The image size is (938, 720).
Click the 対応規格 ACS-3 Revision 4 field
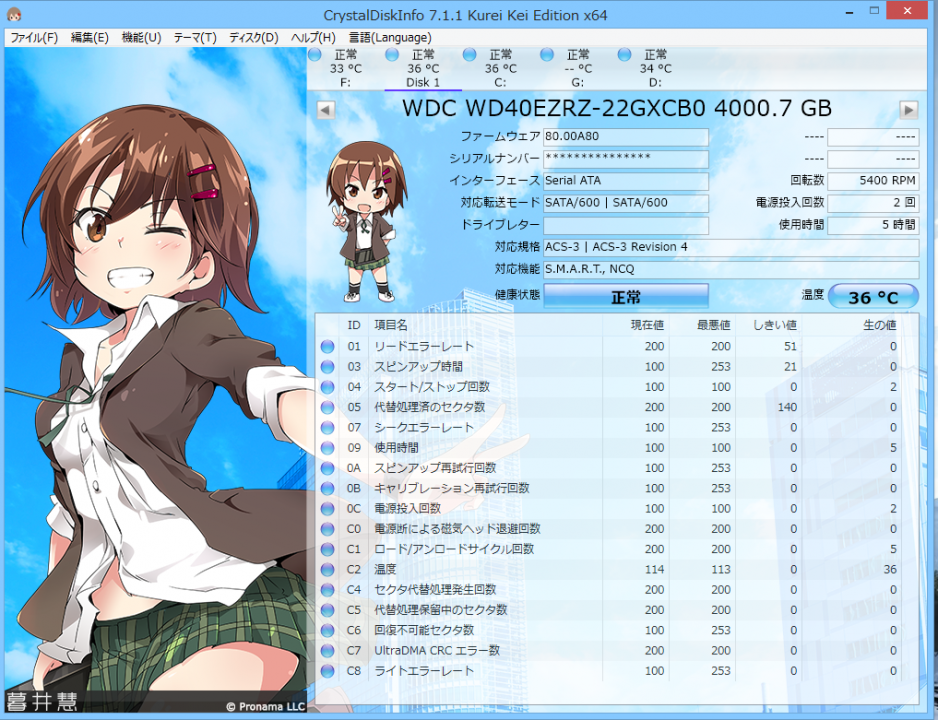[731, 247]
